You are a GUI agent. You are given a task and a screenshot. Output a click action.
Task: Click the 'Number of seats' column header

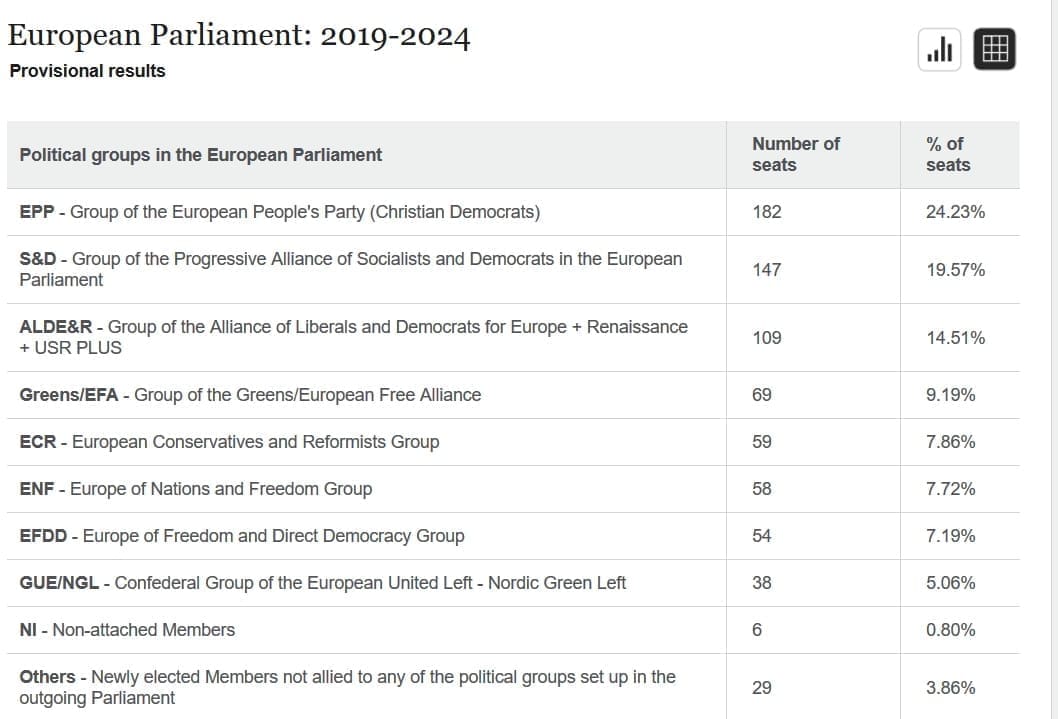click(x=795, y=154)
